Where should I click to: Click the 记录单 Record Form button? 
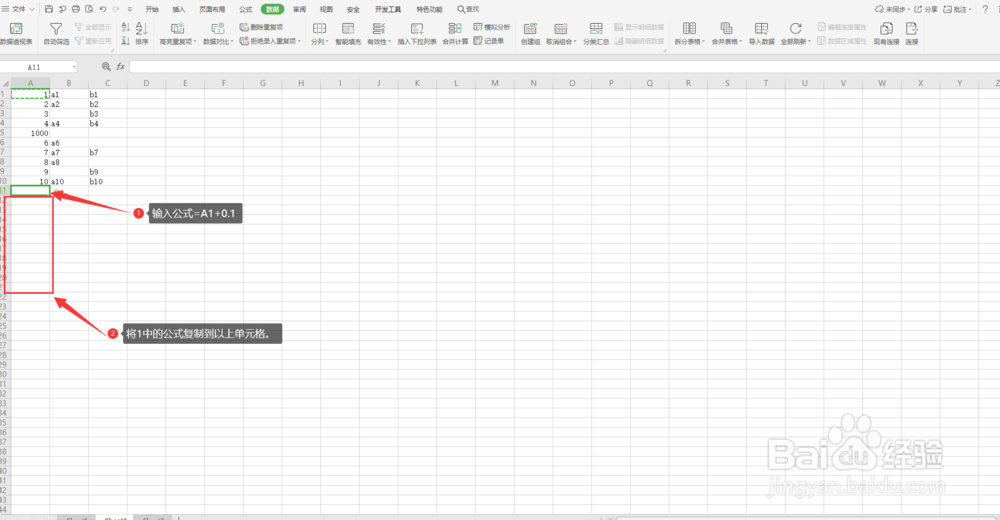point(489,41)
